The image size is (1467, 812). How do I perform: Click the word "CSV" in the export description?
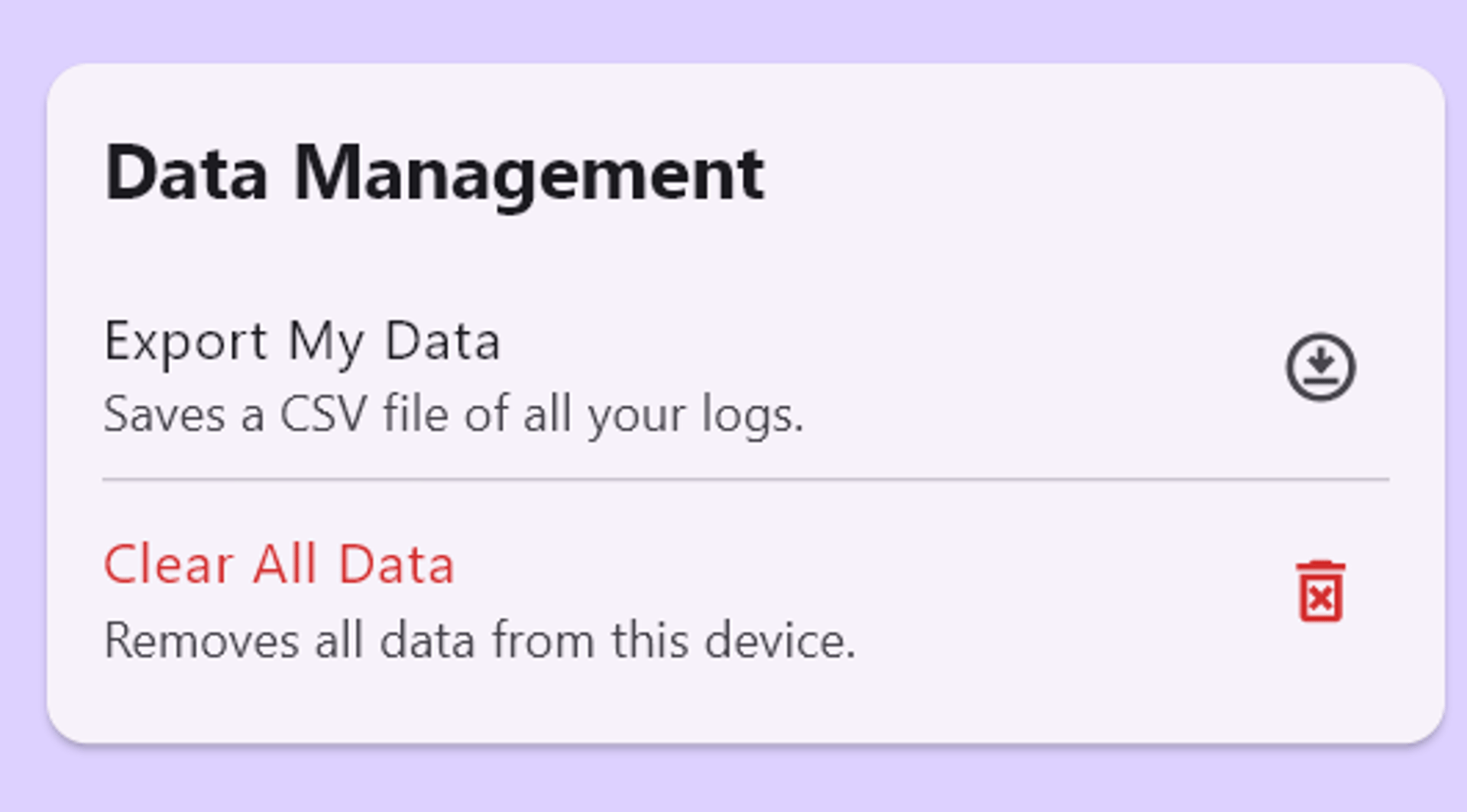[323, 415]
